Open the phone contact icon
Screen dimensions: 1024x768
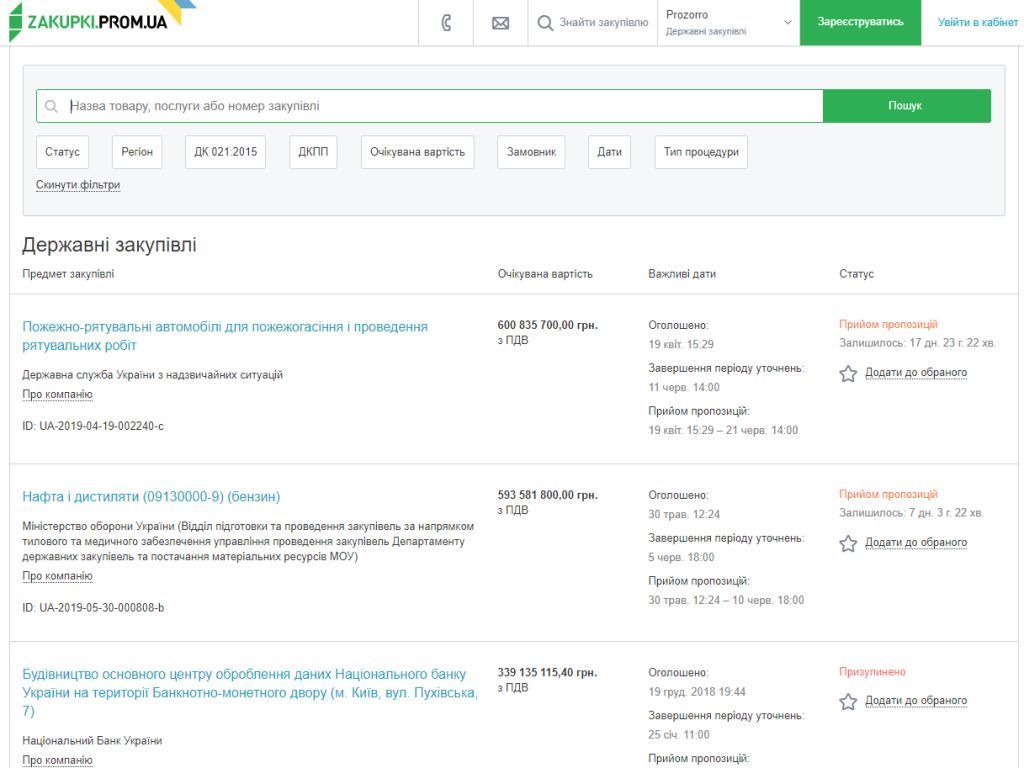[446, 23]
